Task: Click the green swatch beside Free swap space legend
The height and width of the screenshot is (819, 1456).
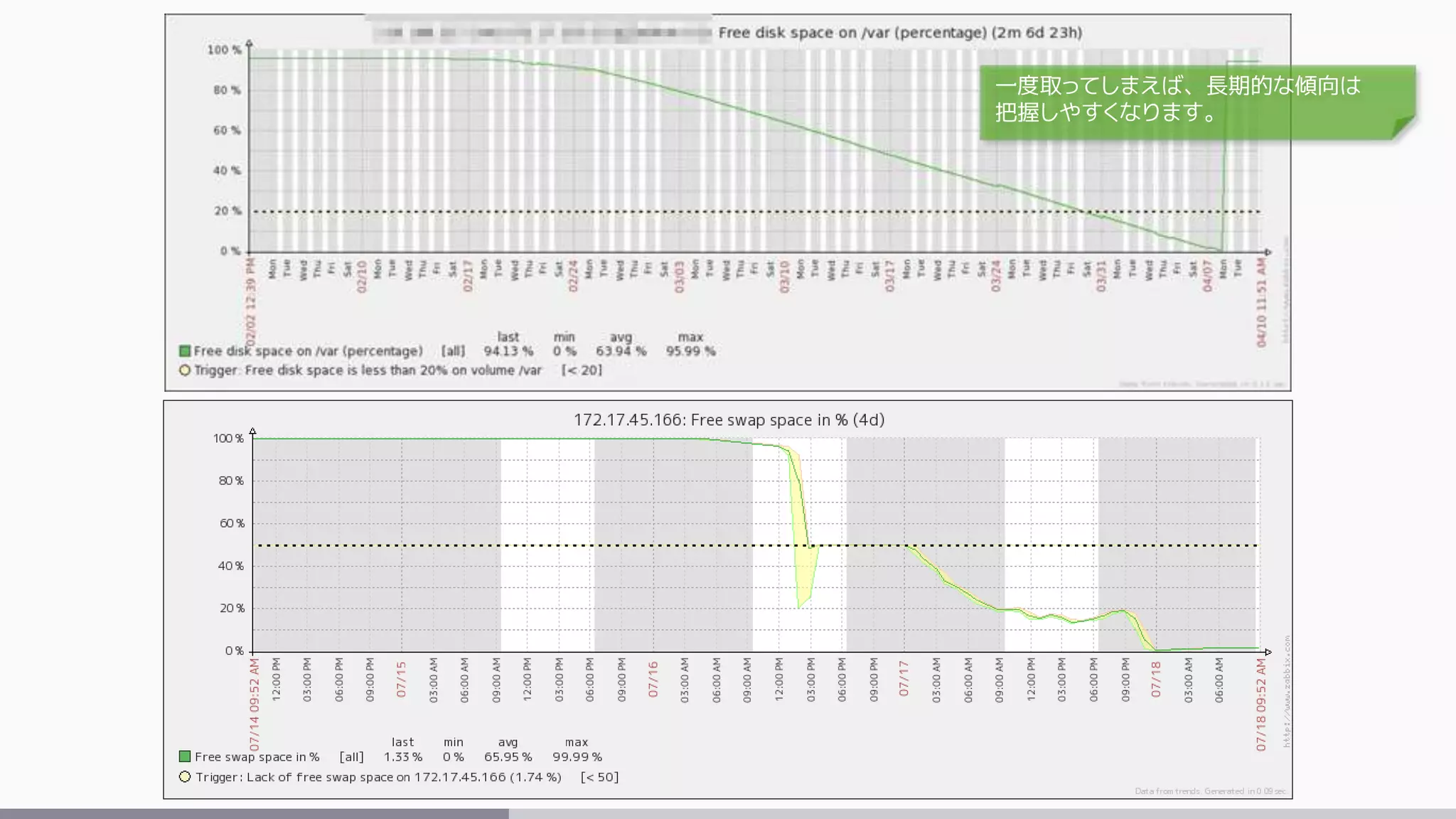Action: click(185, 756)
